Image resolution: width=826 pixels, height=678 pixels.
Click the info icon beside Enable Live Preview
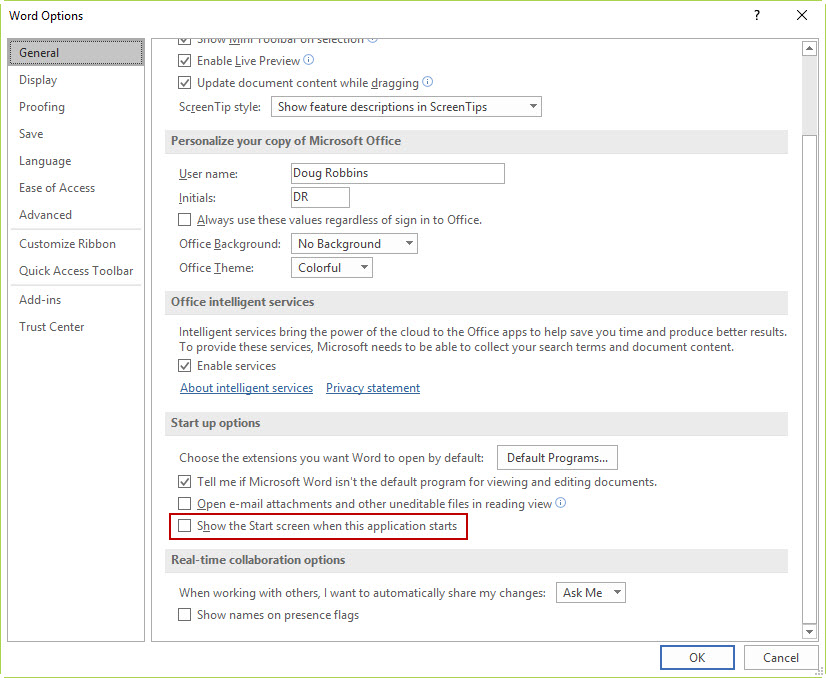point(309,60)
